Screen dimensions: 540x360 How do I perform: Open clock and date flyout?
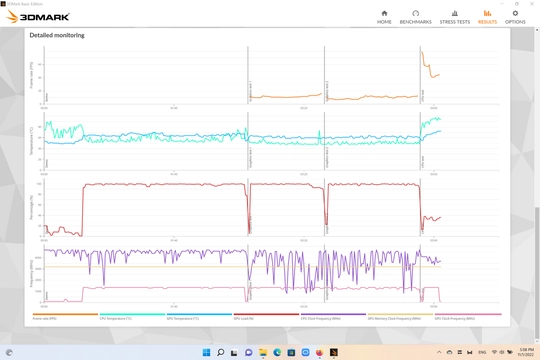click(527, 352)
